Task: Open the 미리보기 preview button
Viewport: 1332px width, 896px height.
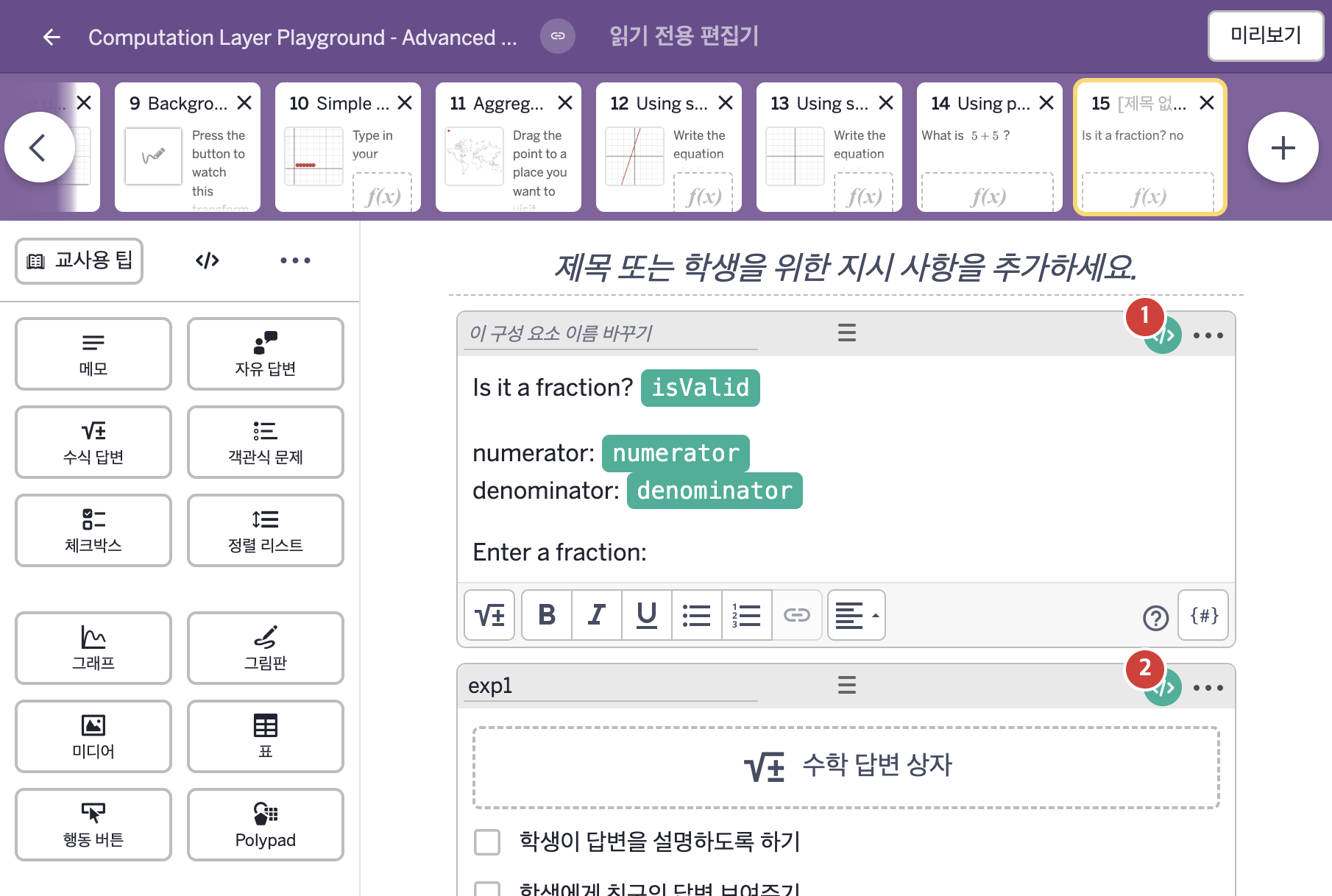Action: tap(1266, 35)
